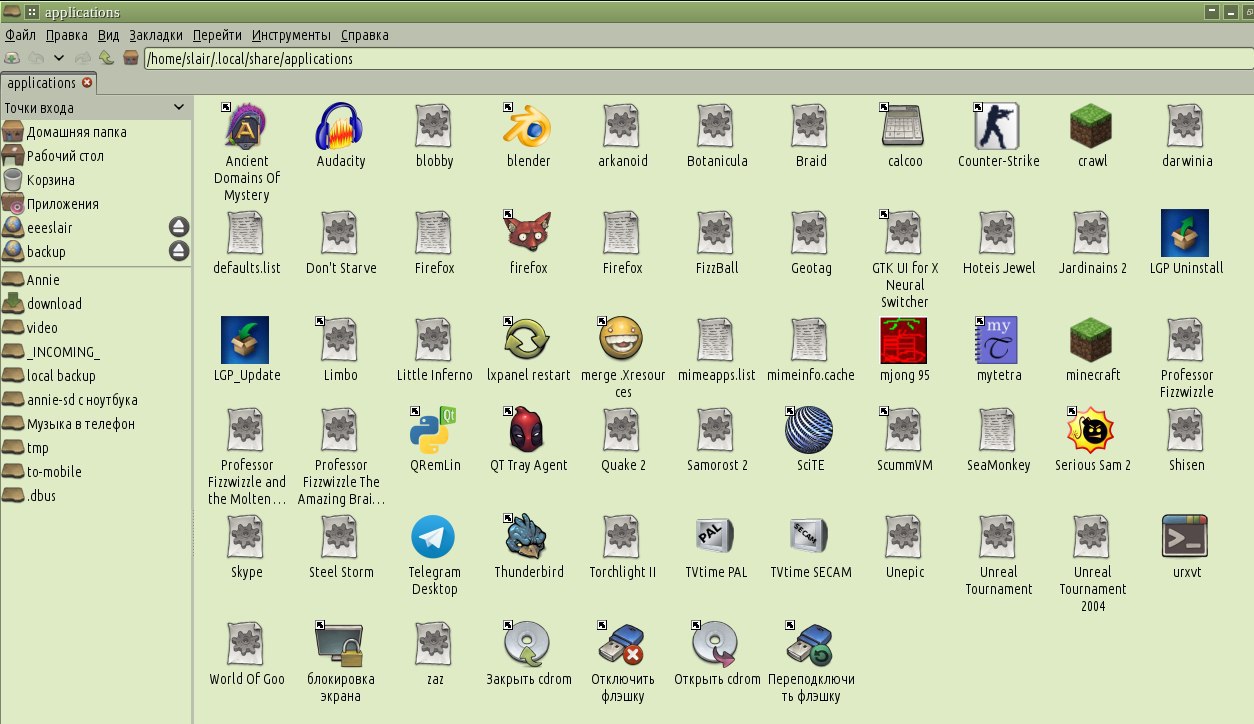Select the lowercase firefox fox icon
Screen dimensions: 1254x724
pos(528,233)
